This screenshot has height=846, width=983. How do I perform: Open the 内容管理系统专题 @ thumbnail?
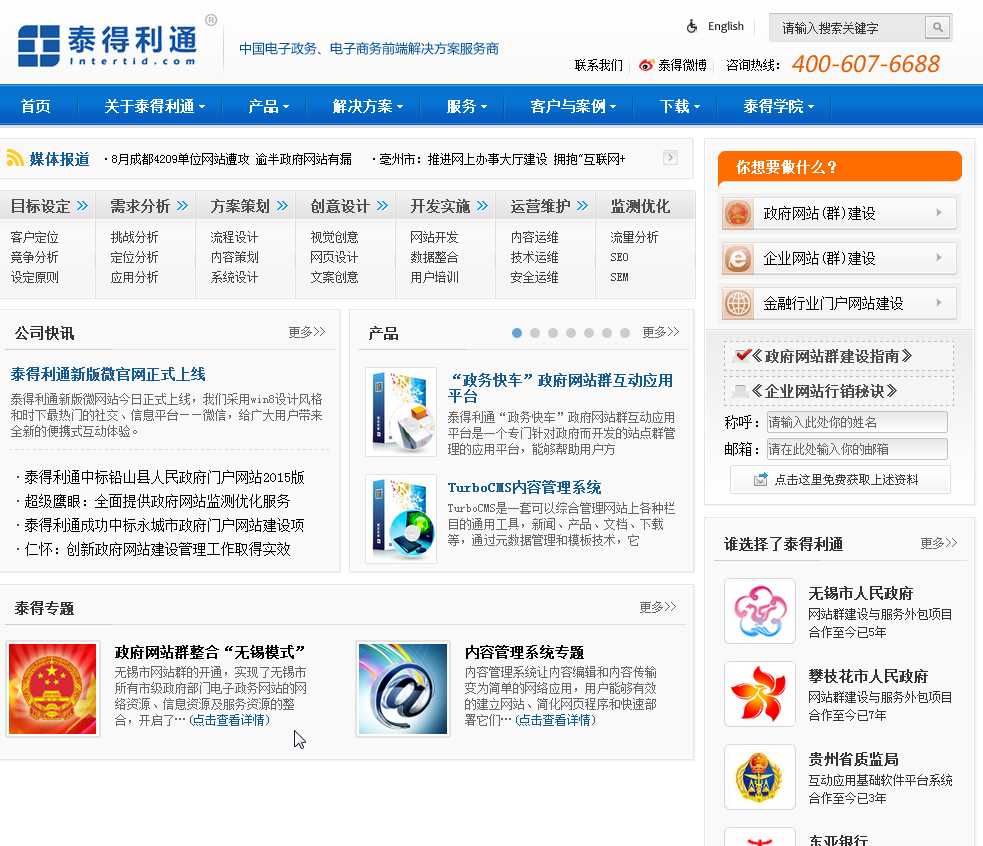point(403,689)
